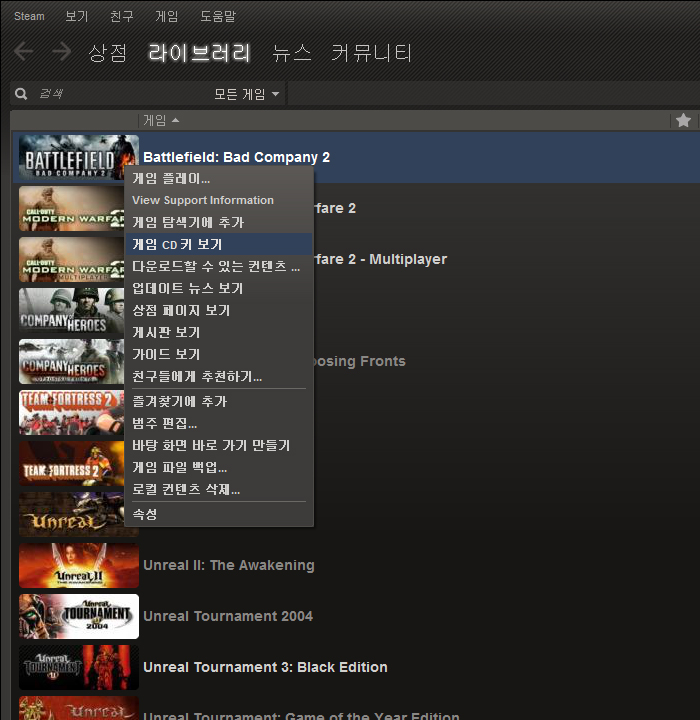Click the library search input field
The height and width of the screenshot is (720, 700).
point(110,94)
